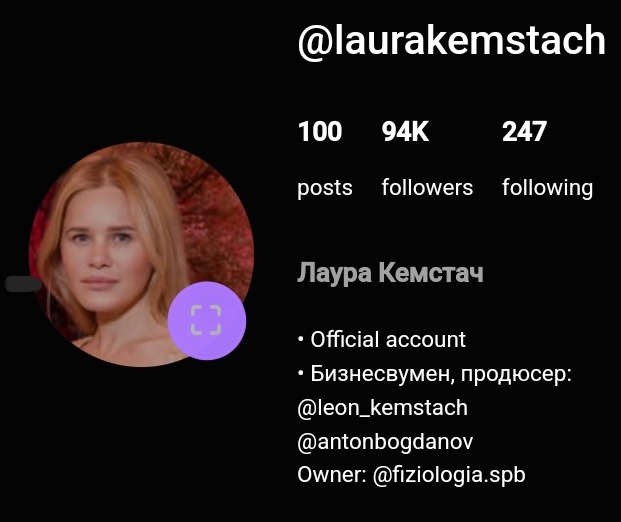Click the number 100
Screen dimensions: 621x522
320,131
